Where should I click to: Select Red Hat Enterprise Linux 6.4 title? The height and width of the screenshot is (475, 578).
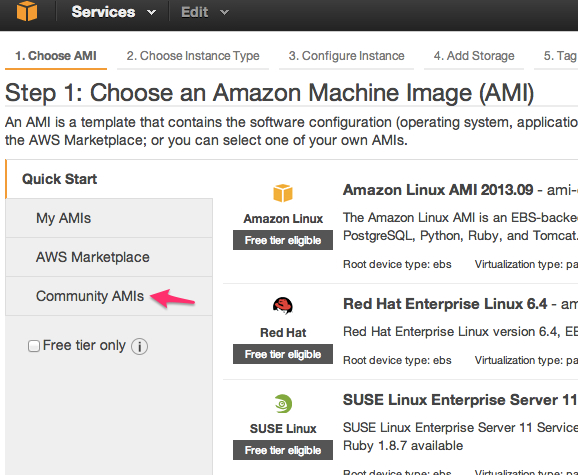[x=445, y=304]
